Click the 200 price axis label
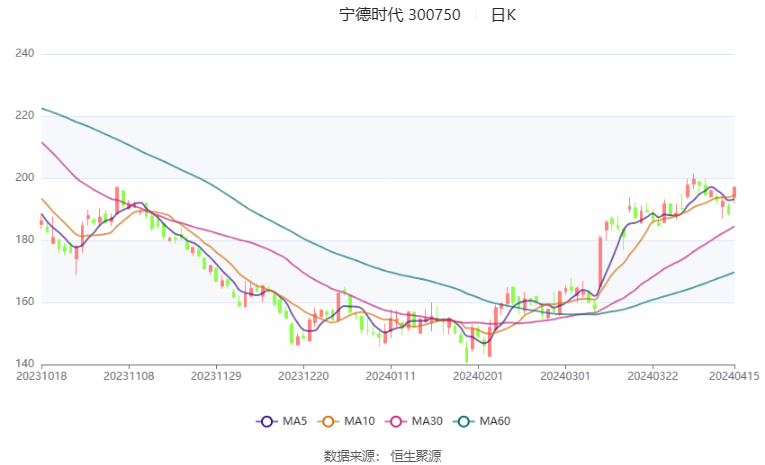Screen dimensions: 765x465 25,177
